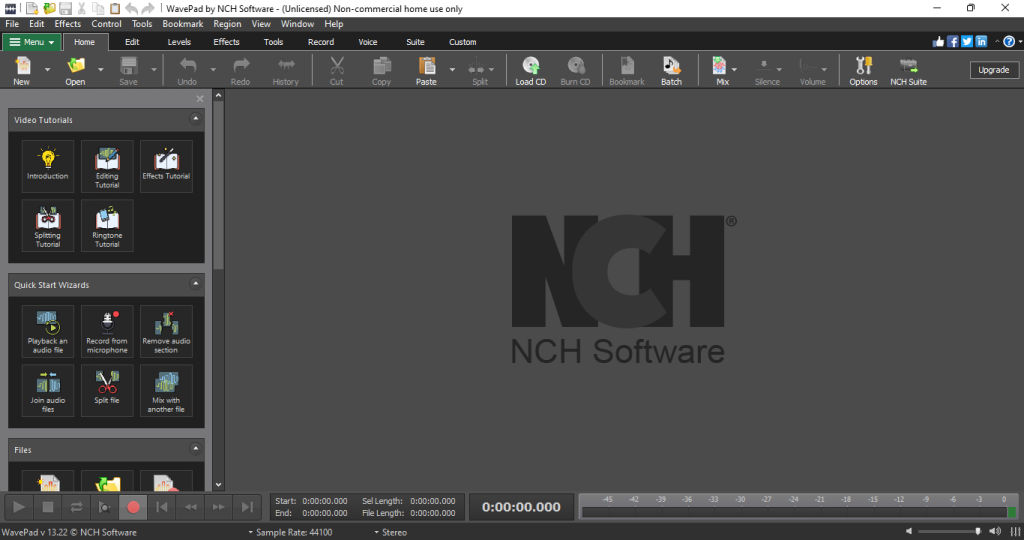
Task: Launch the Join audio files wizard
Action: 48,389
